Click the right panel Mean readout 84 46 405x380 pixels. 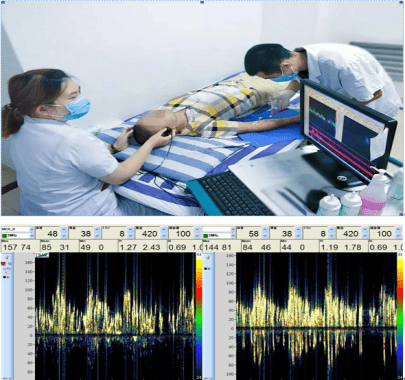coord(256,247)
